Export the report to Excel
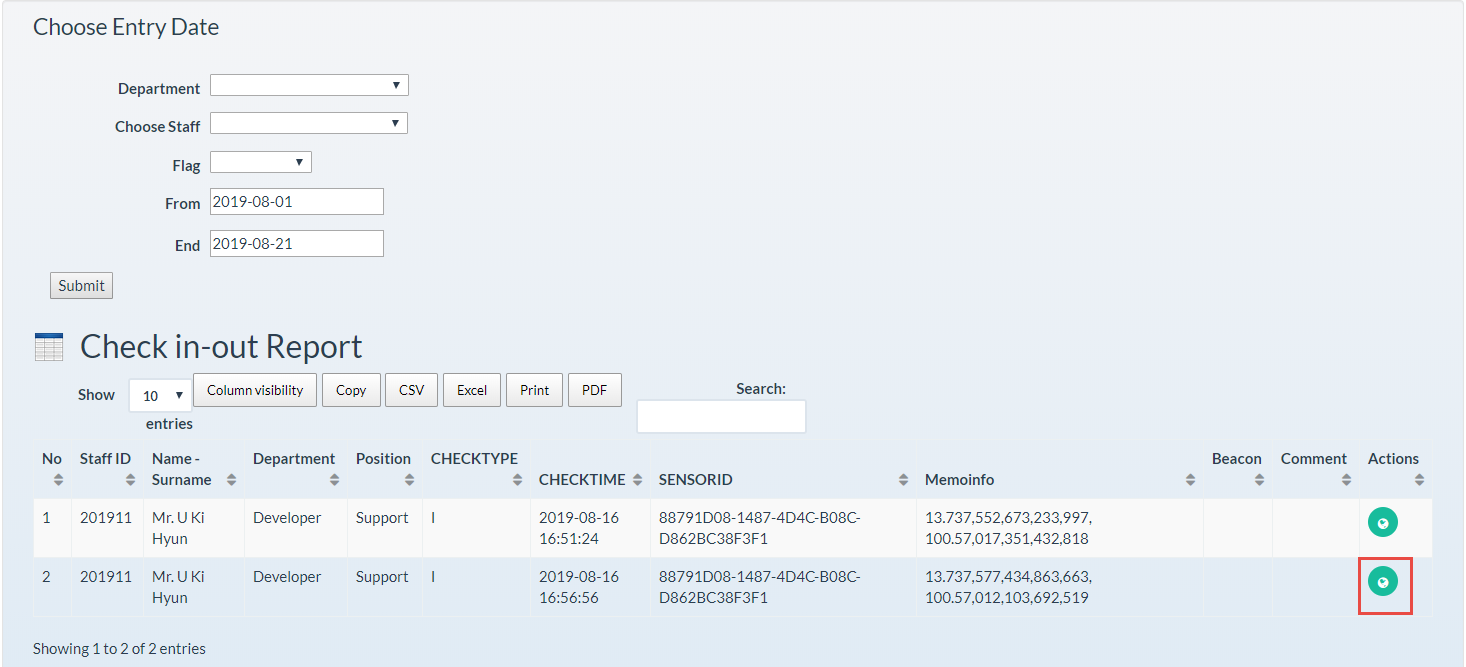The image size is (1466, 667). point(472,390)
